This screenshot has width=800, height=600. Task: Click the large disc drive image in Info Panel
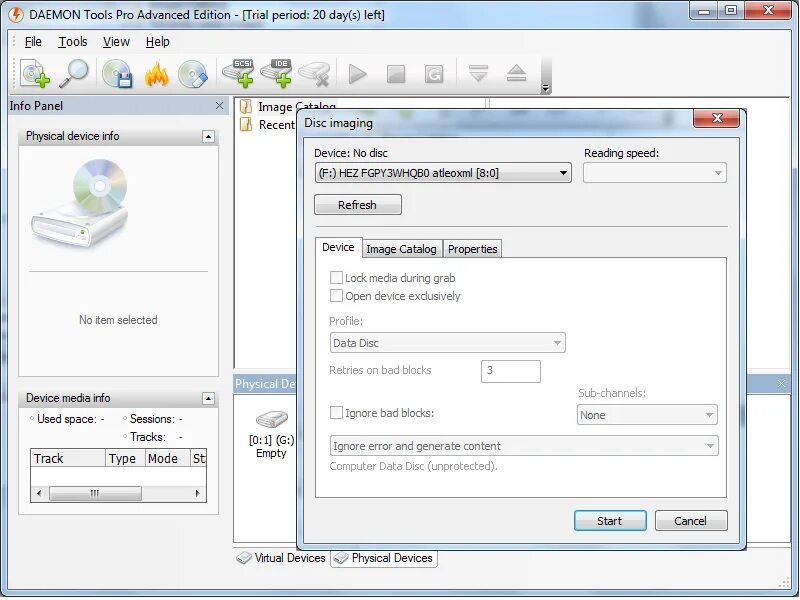click(x=80, y=203)
